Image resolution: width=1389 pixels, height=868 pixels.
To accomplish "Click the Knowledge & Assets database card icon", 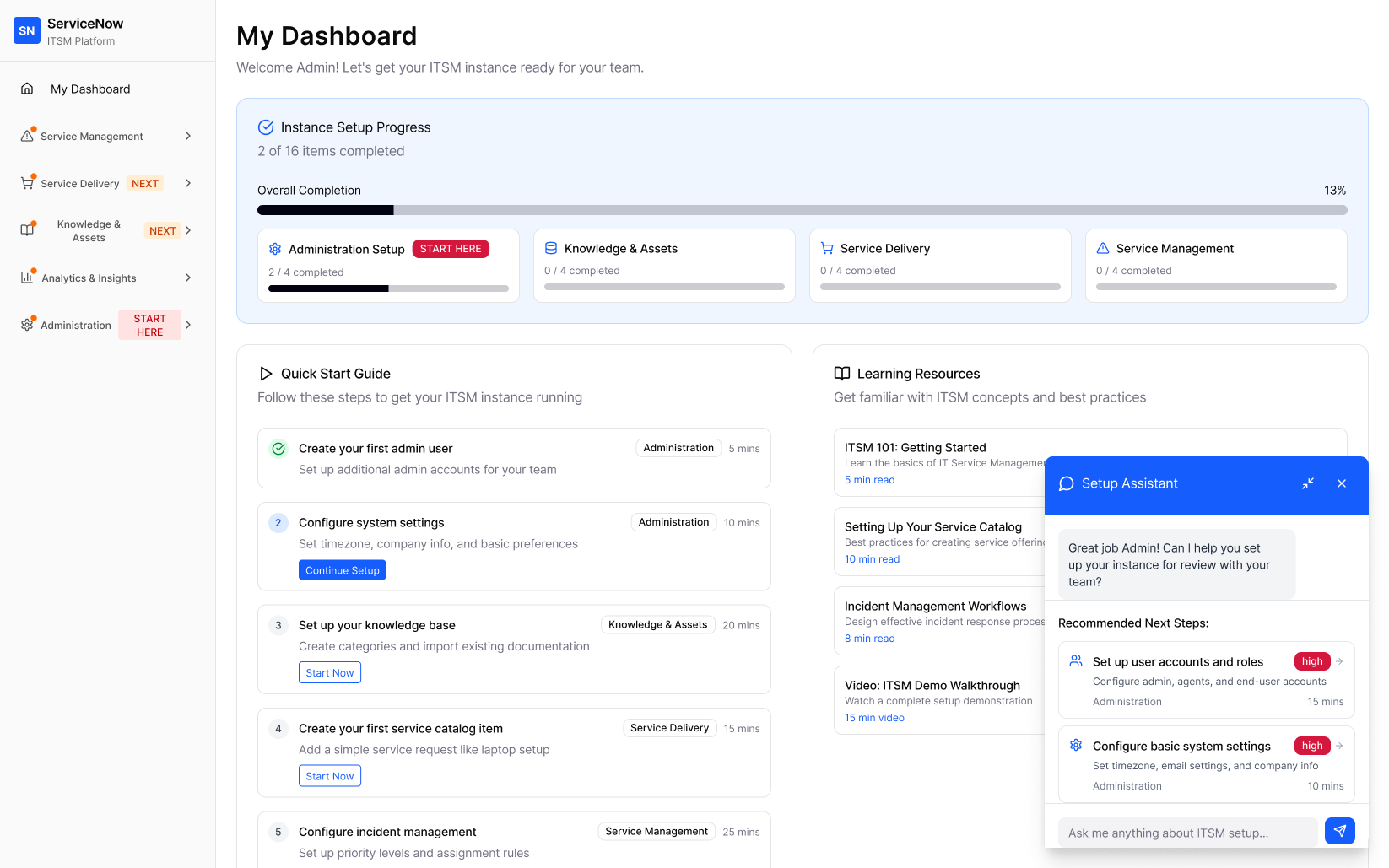I will [x=551, y=248].
